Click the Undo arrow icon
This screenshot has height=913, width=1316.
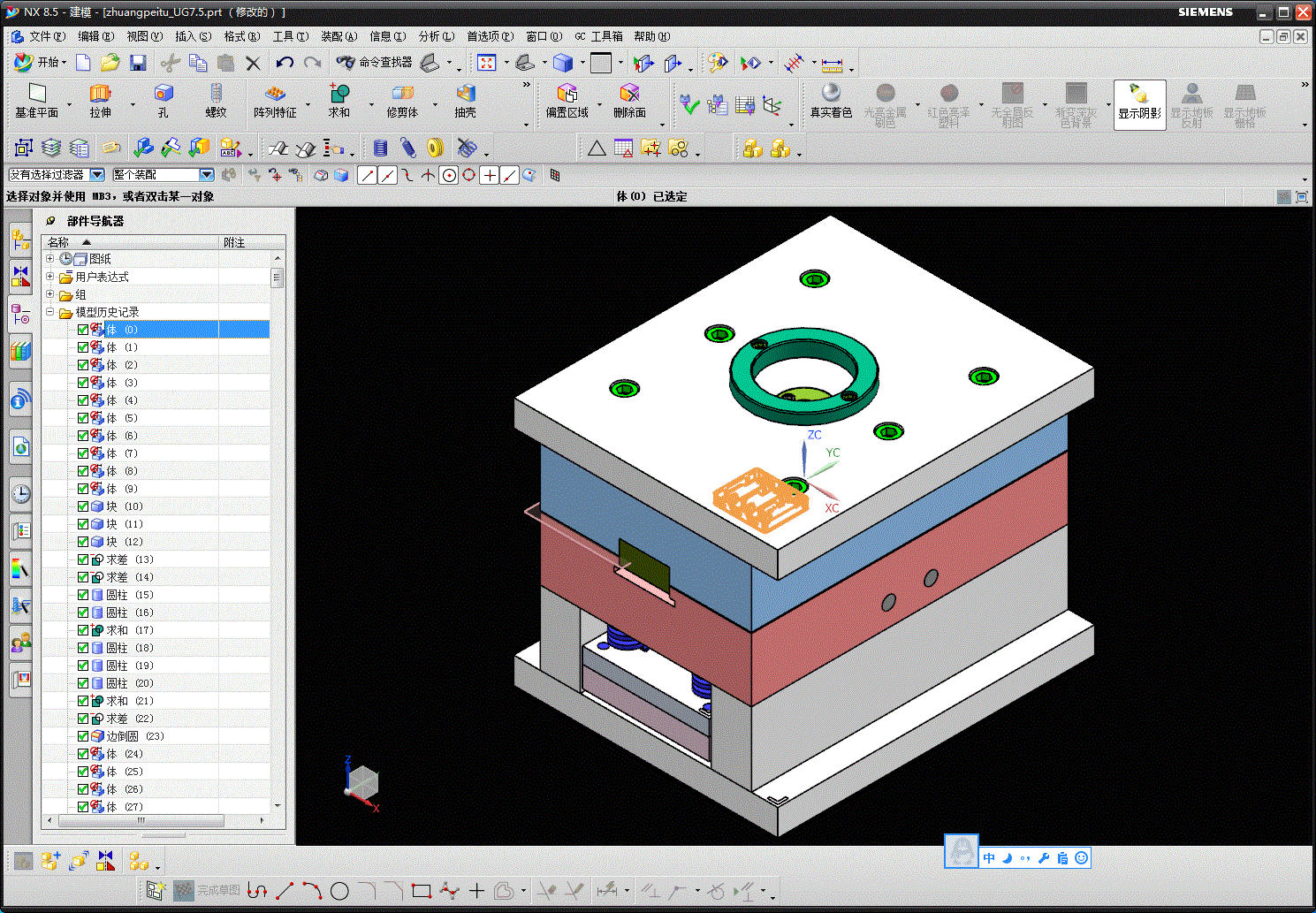click(x=285, y=62)
